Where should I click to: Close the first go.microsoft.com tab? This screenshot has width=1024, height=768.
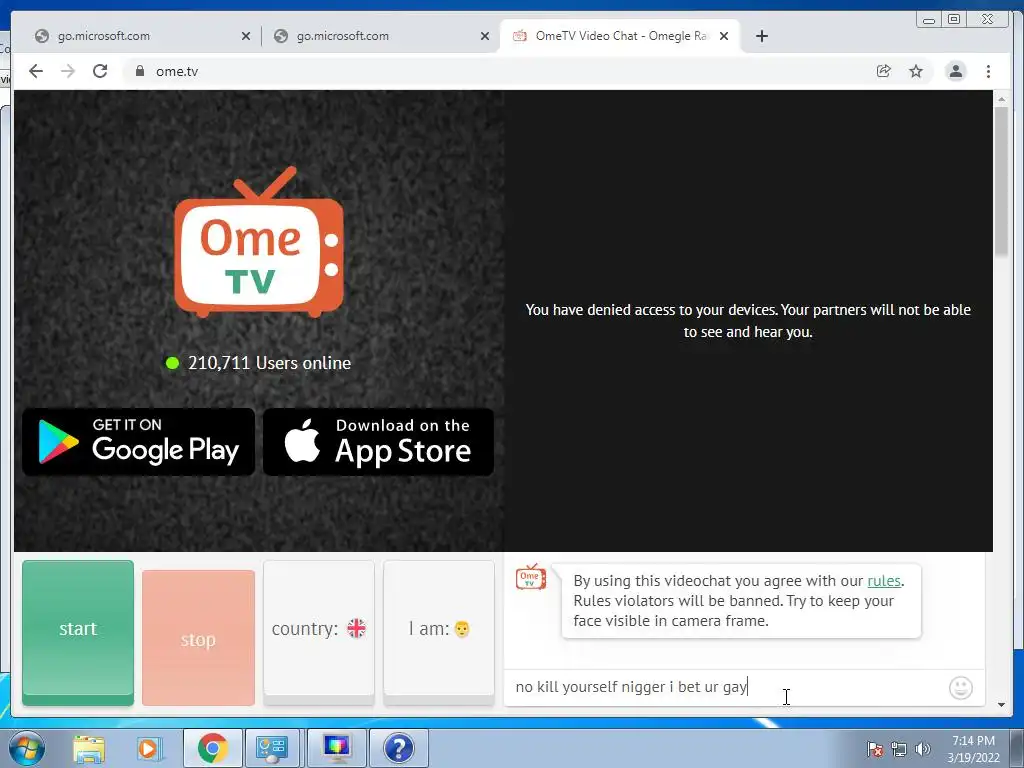(x=246, y=36)
